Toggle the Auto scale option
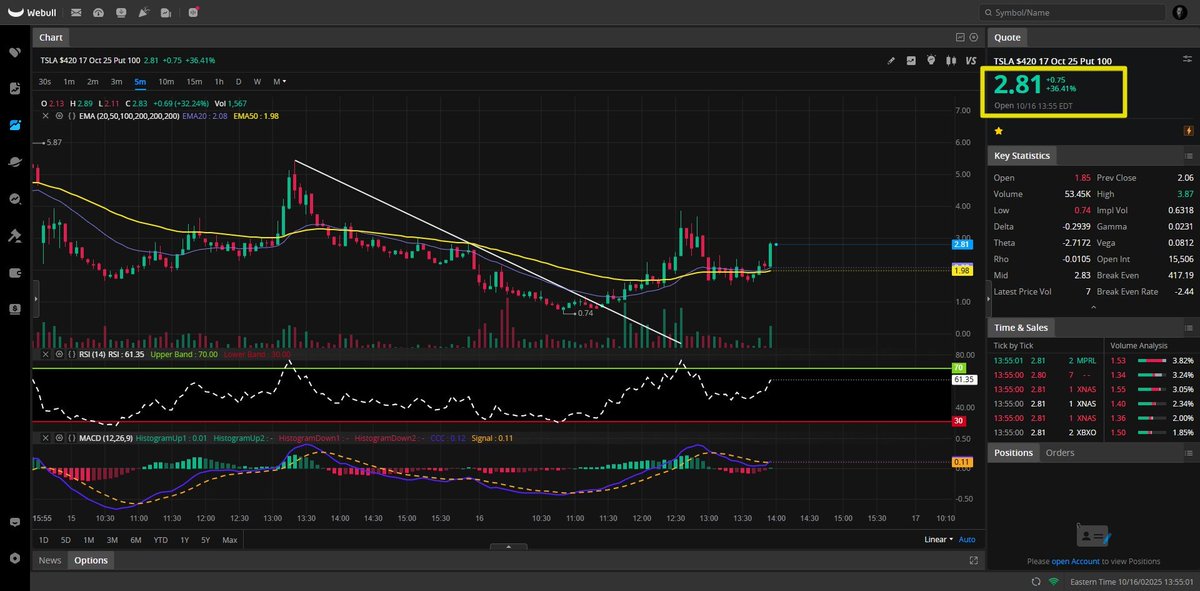This screenshot has height=591, width=1200. 967,540
